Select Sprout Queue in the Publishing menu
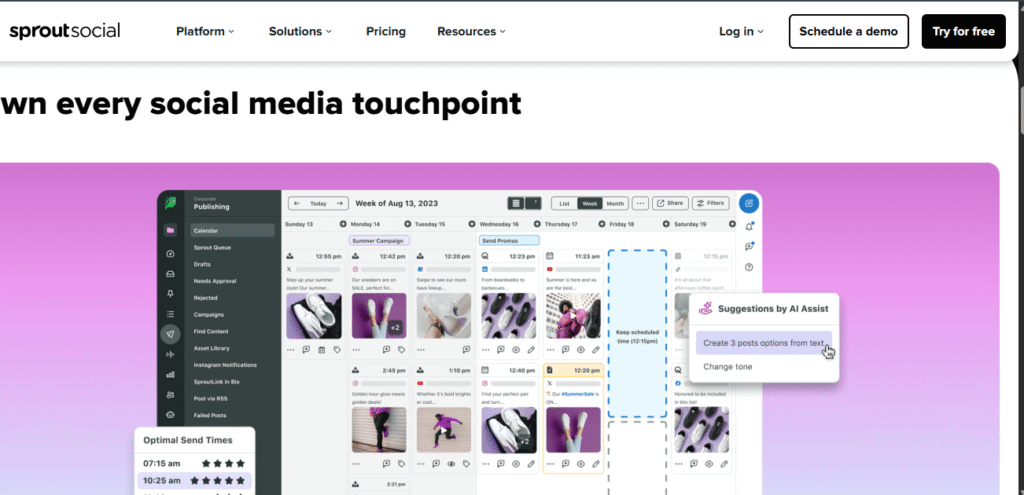Screen dimensions: 1024x495 tap(212, 248)
